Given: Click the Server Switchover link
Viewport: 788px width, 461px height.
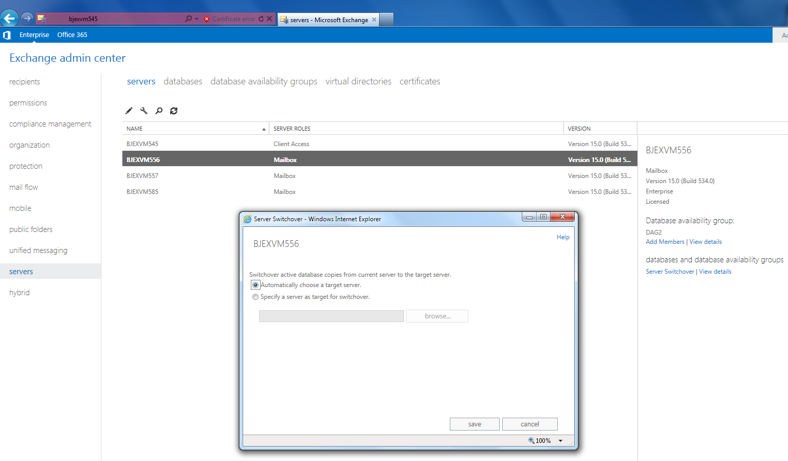Looking at the screenshot, I should (670, 271).
